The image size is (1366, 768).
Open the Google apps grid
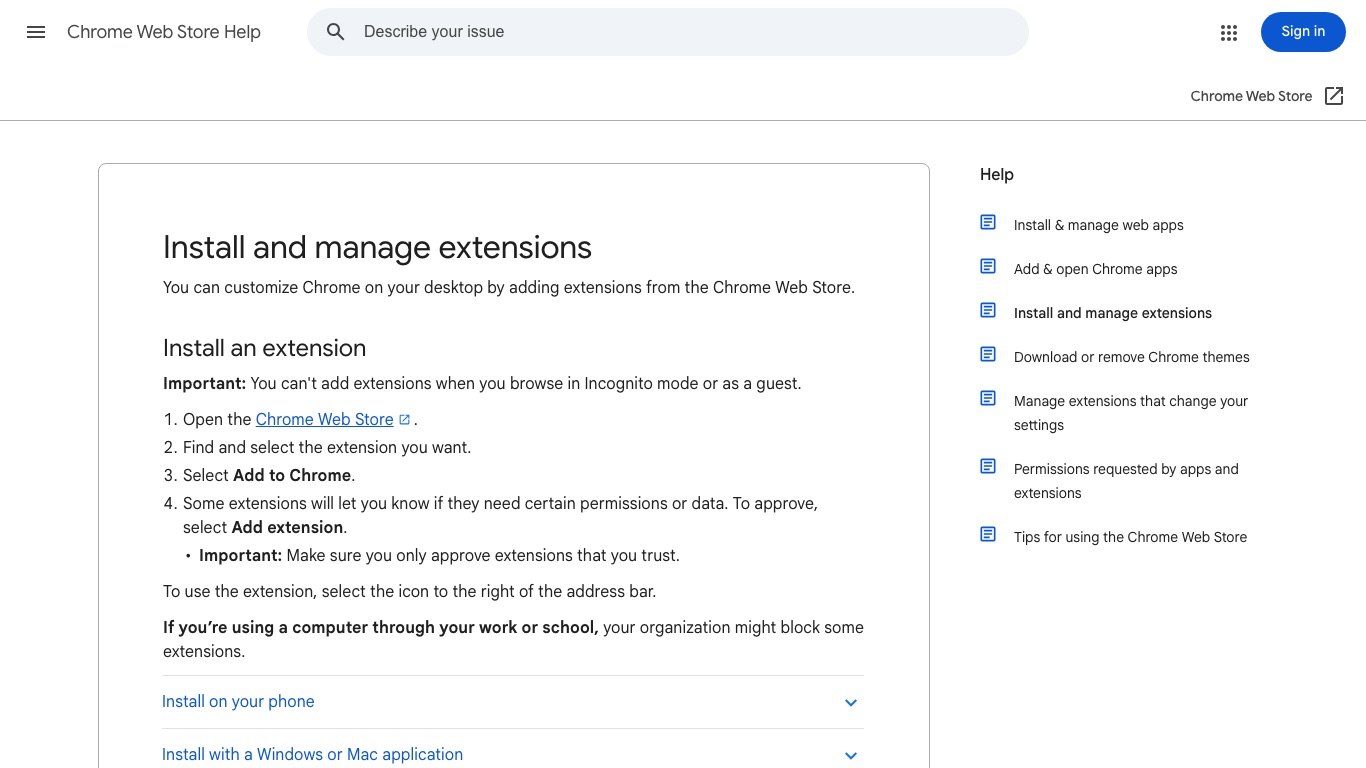tap(1229, 33)
